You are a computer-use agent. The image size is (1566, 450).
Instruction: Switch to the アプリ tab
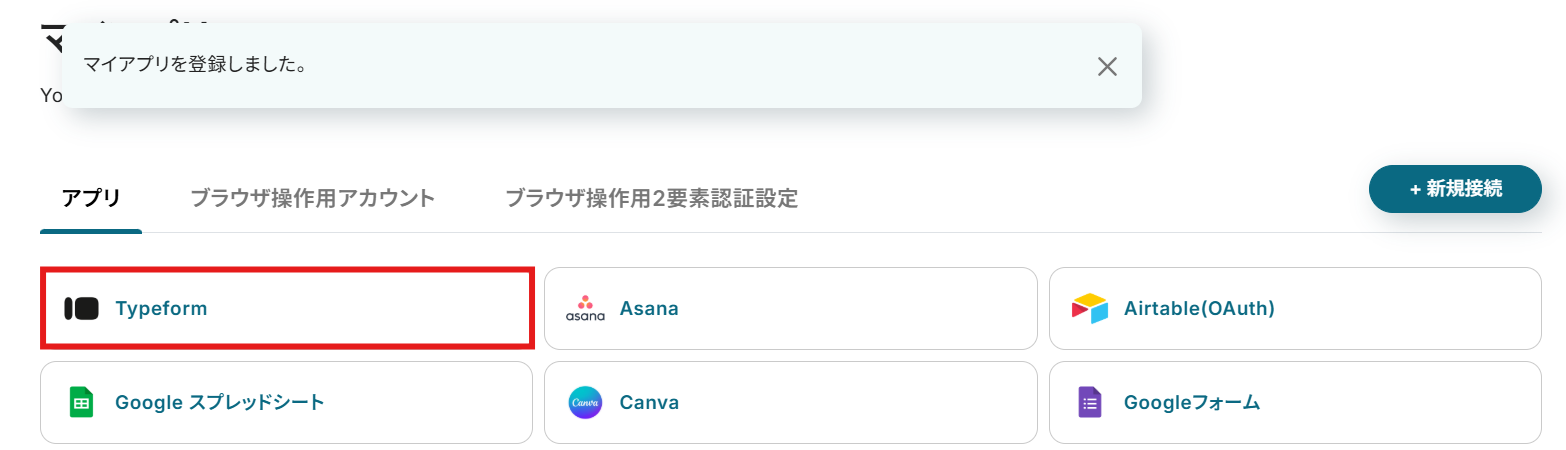pyautogui.click(x=91, y=198)
